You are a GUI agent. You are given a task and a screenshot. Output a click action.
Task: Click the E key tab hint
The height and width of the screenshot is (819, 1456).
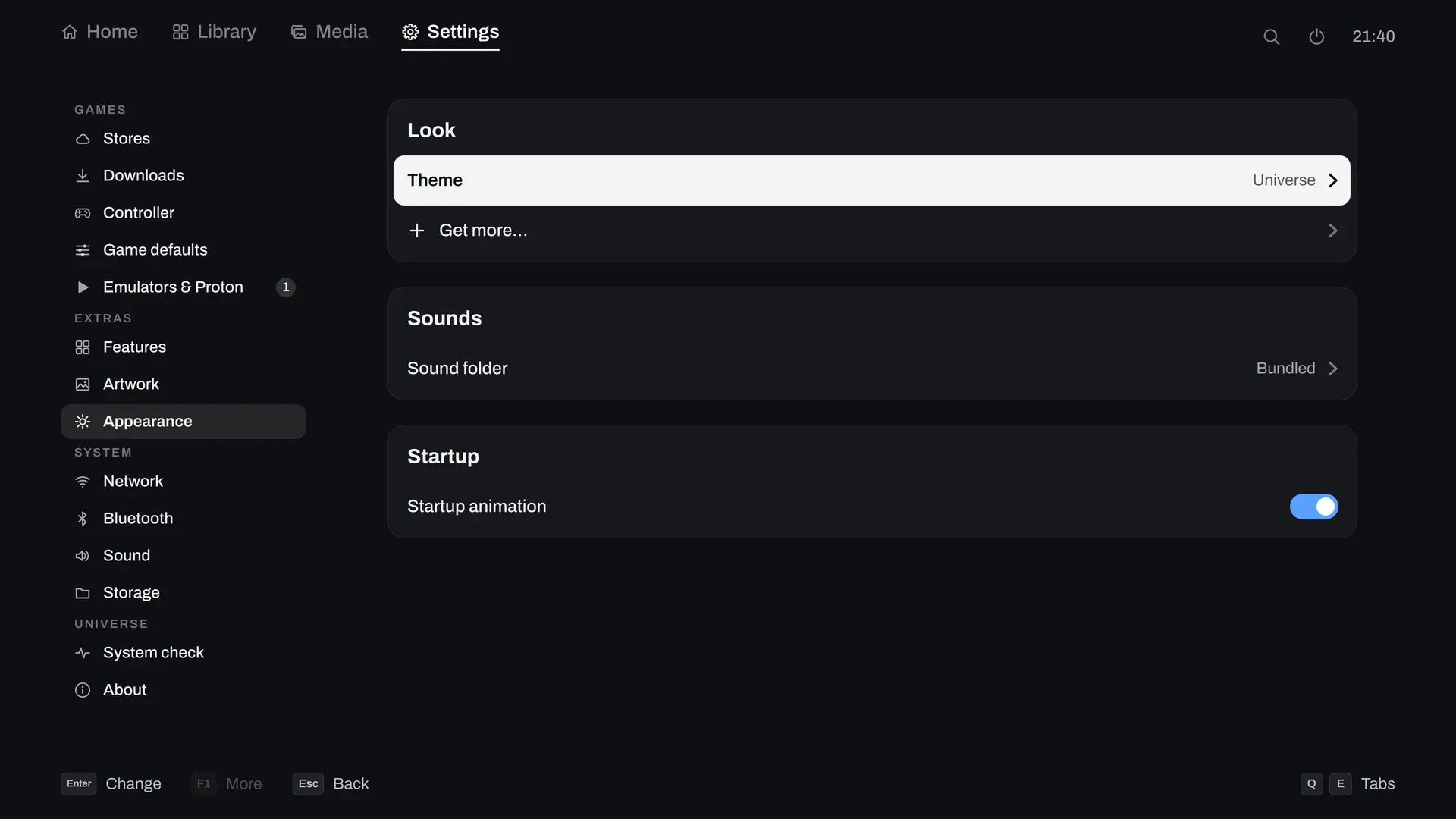click(x=1341, y=784)
